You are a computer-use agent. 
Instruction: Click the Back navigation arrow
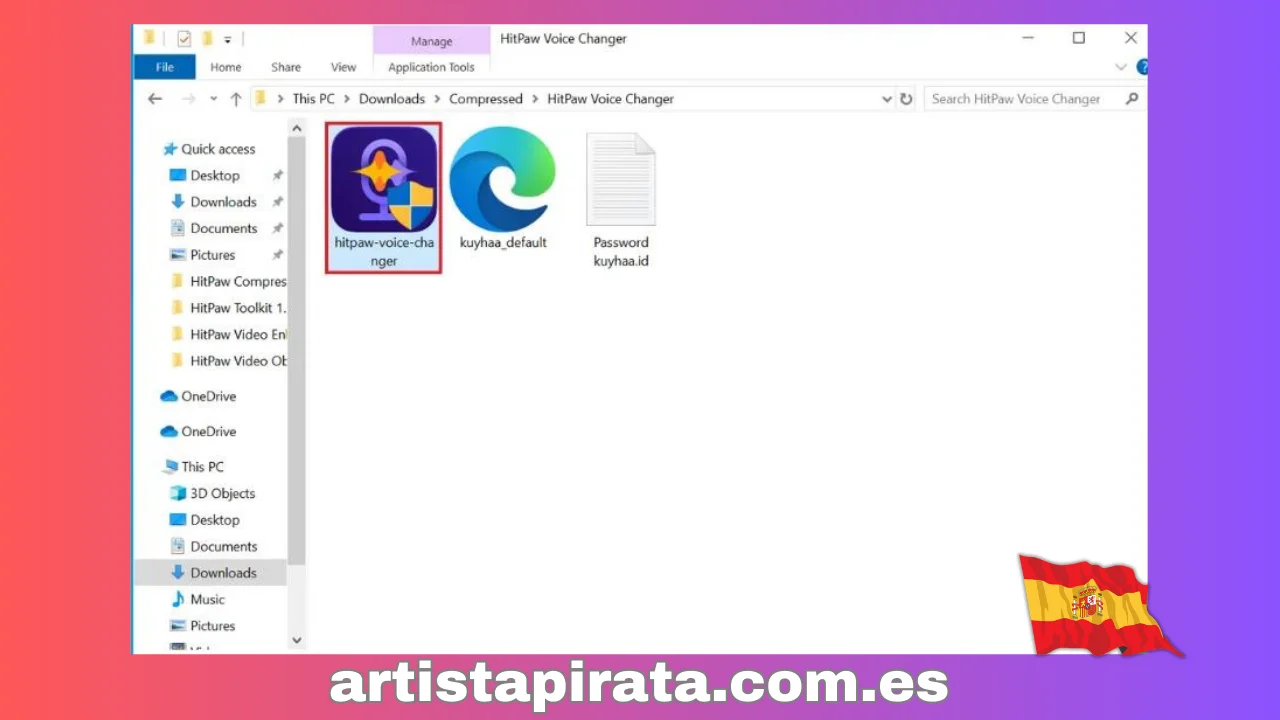(154, 99)
